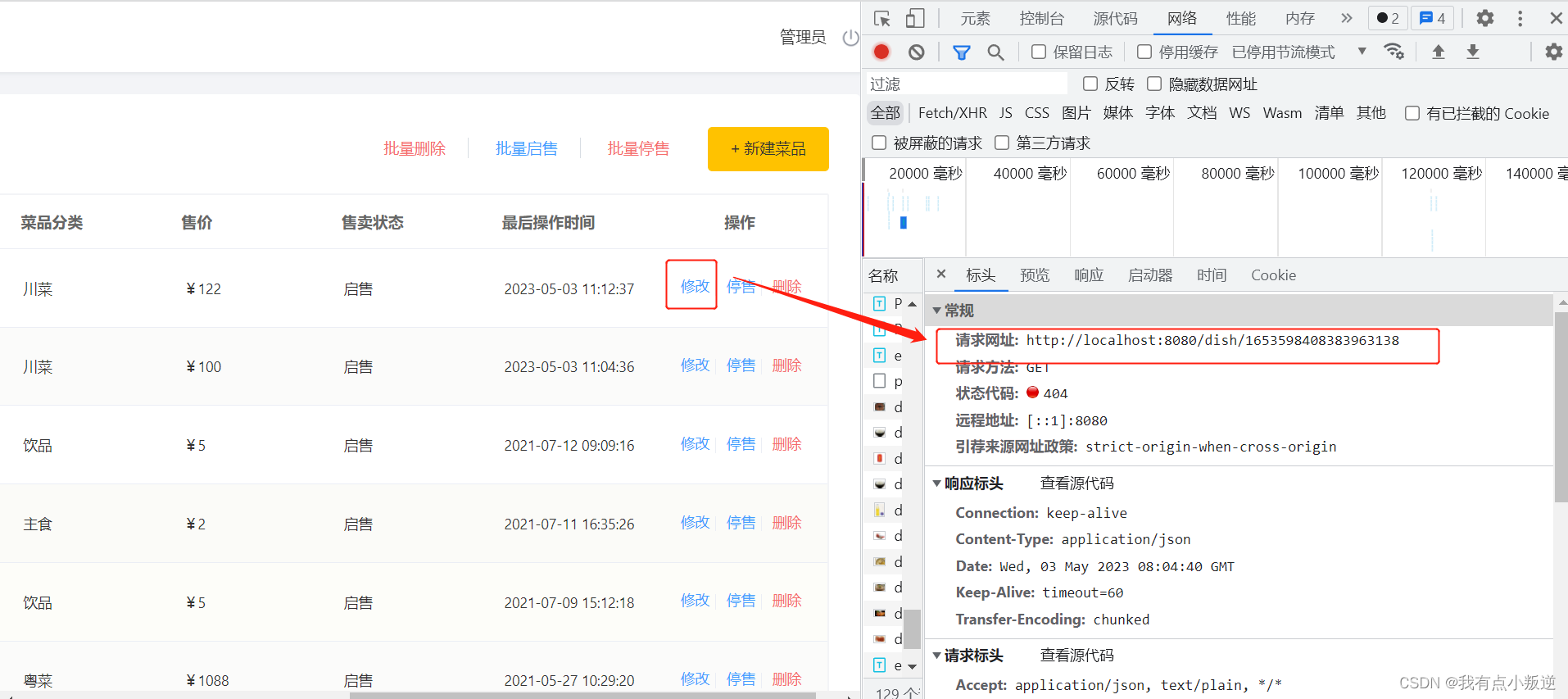The height and width of the screenshot is (699, 1568).
Task: Switch to the Console tab
Action: point(1042,18)
